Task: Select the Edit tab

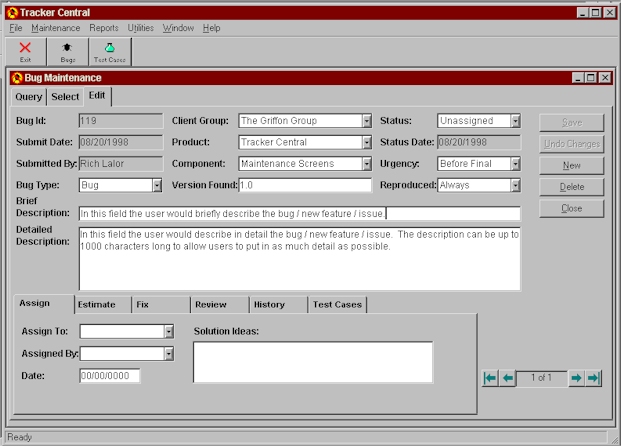Action: pos(97,96)
